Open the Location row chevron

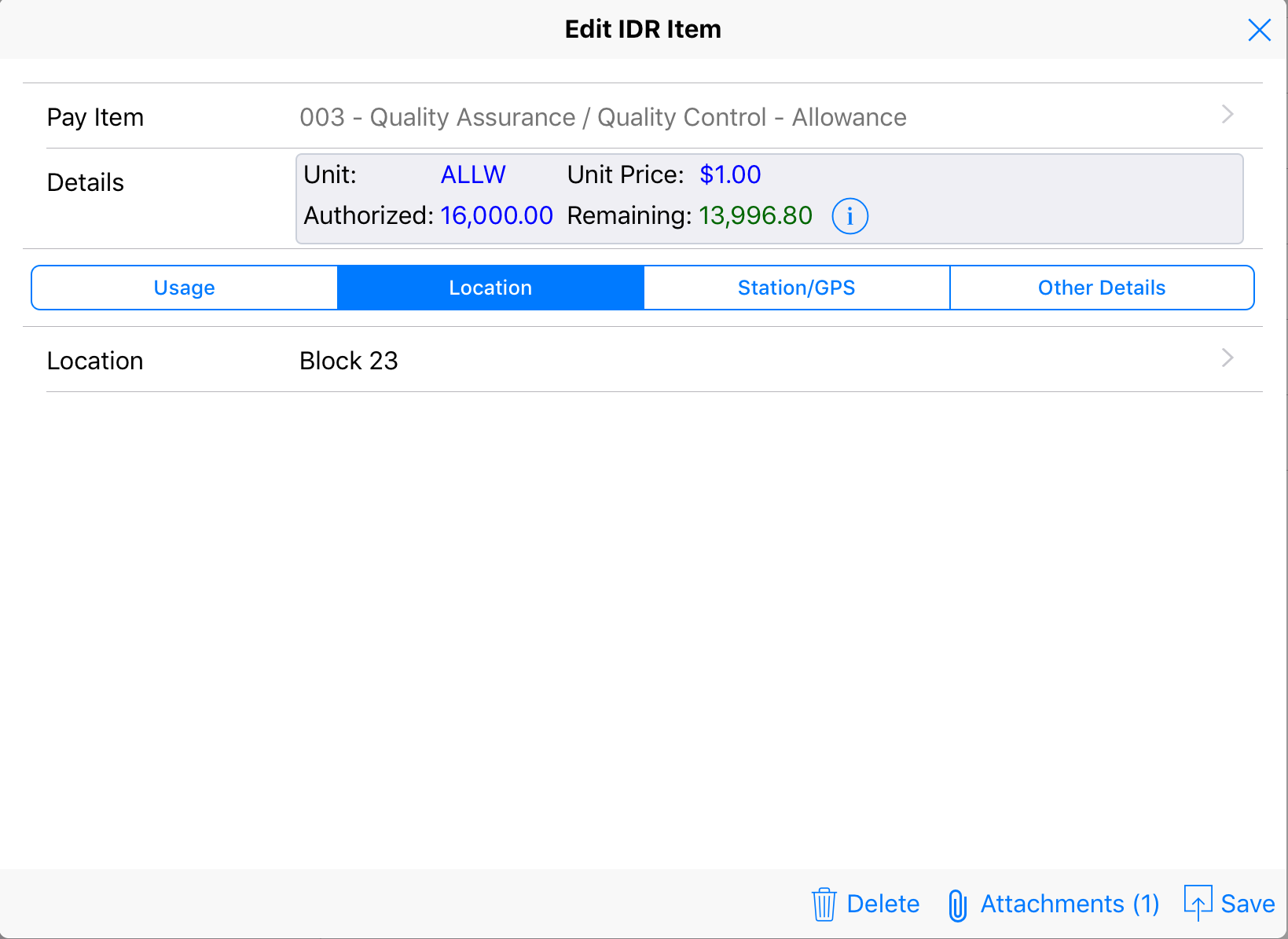point(1227,358)
